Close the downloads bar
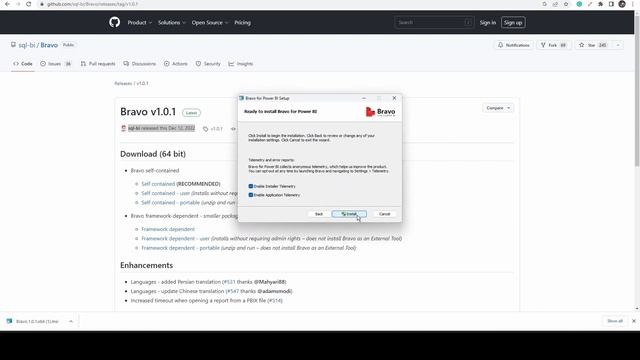Image resolution: width=640 pixels, height=360 pixels. coord(634,321)
